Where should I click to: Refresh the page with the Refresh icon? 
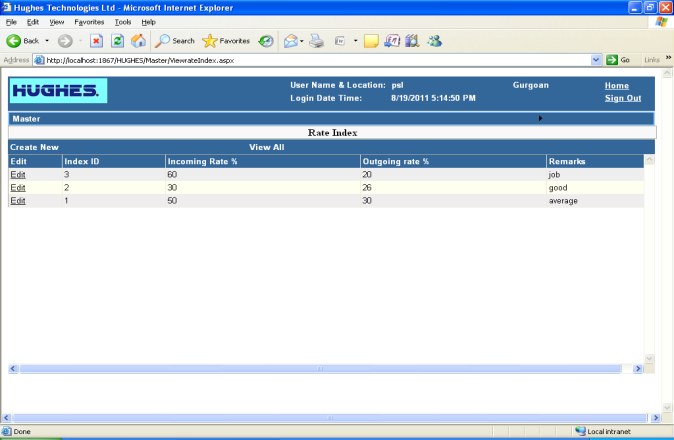pyautogui.click(x=117, y=41)
